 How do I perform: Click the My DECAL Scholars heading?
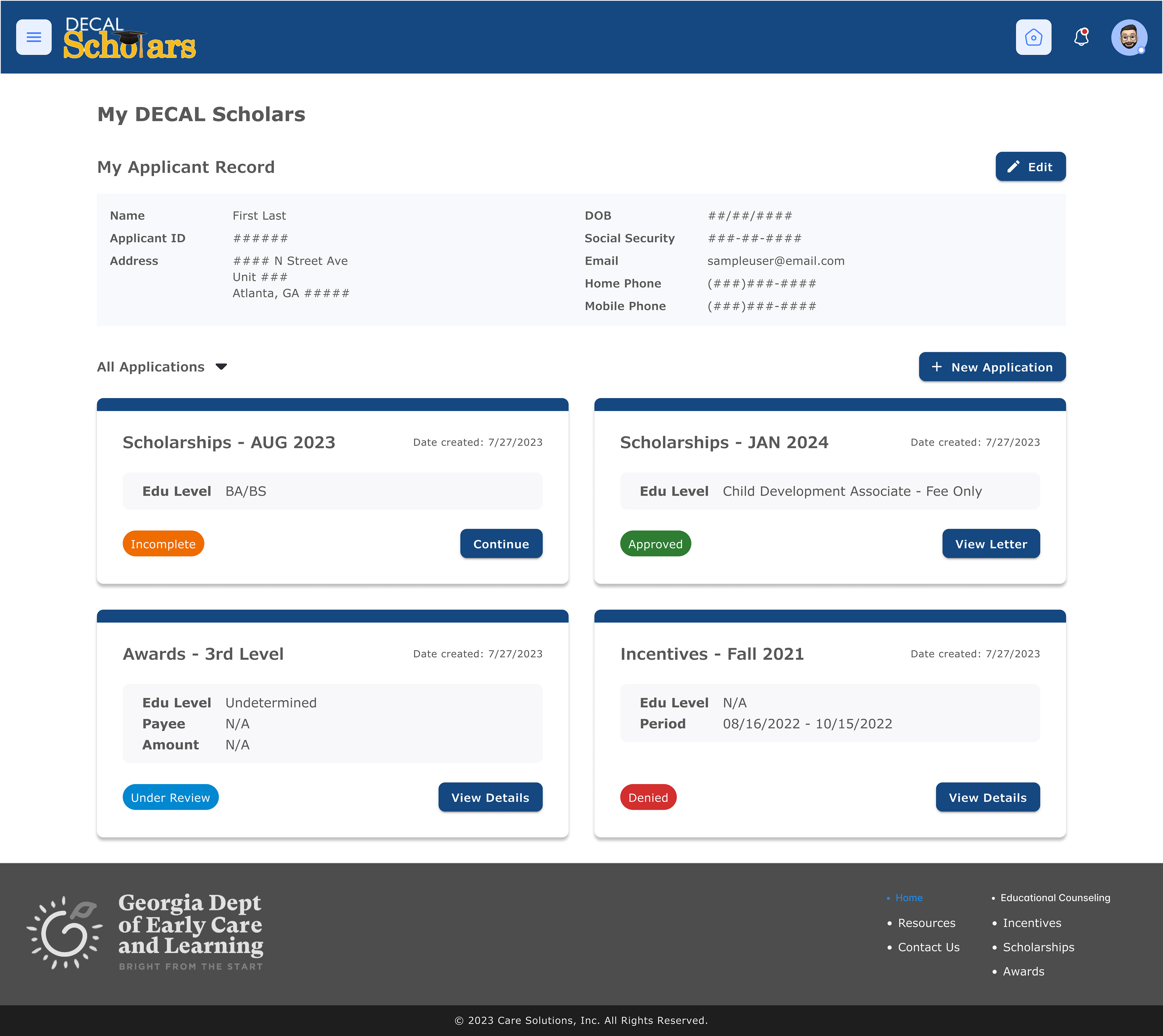[201, 114]
